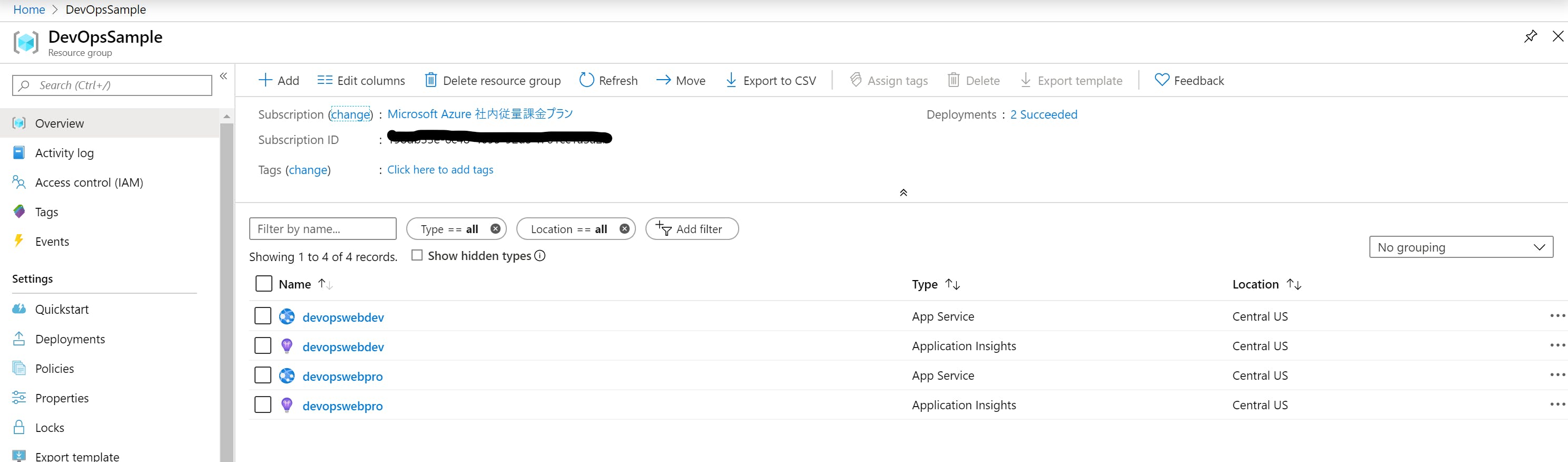The image size is (1568, 462).
Task: Open the 2 Succeeded deployments link
Action: tap(1043, 114)
